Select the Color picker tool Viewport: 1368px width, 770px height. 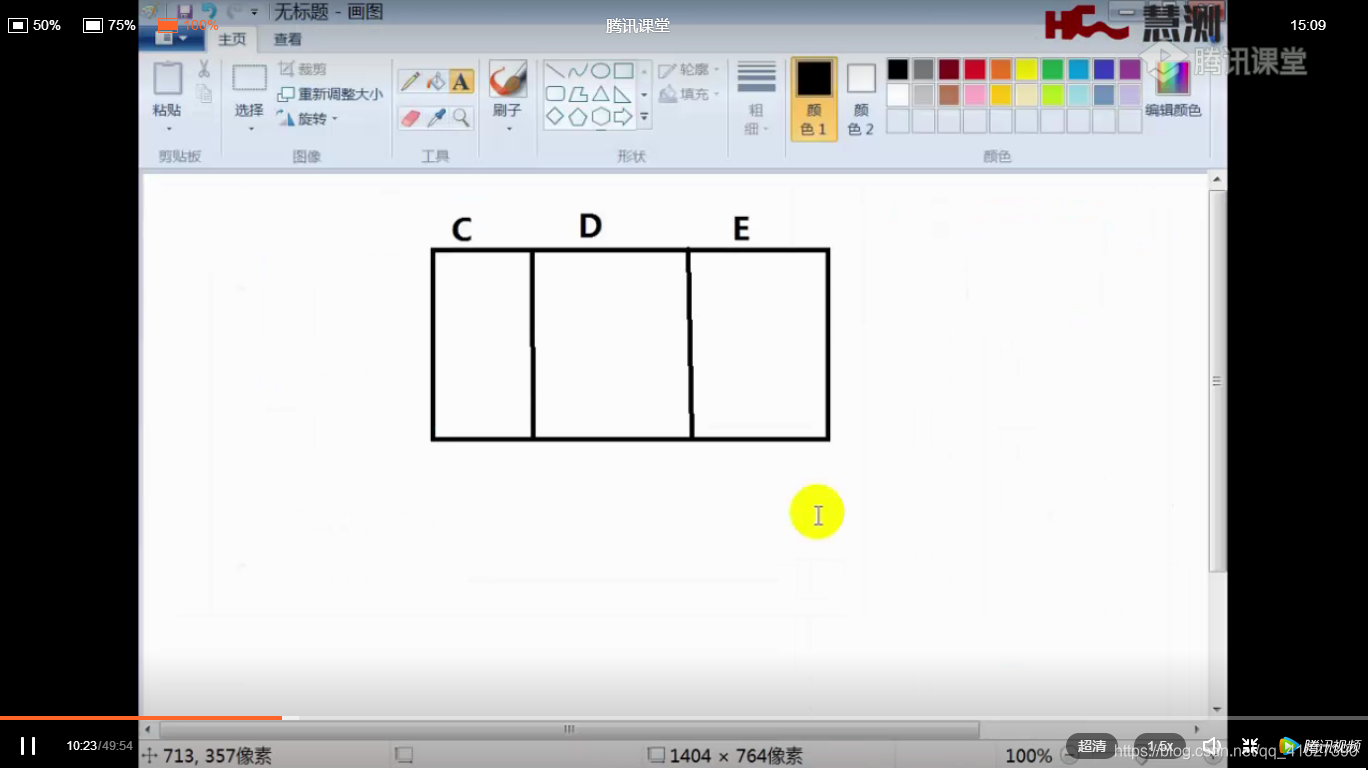tap(434, 115)
